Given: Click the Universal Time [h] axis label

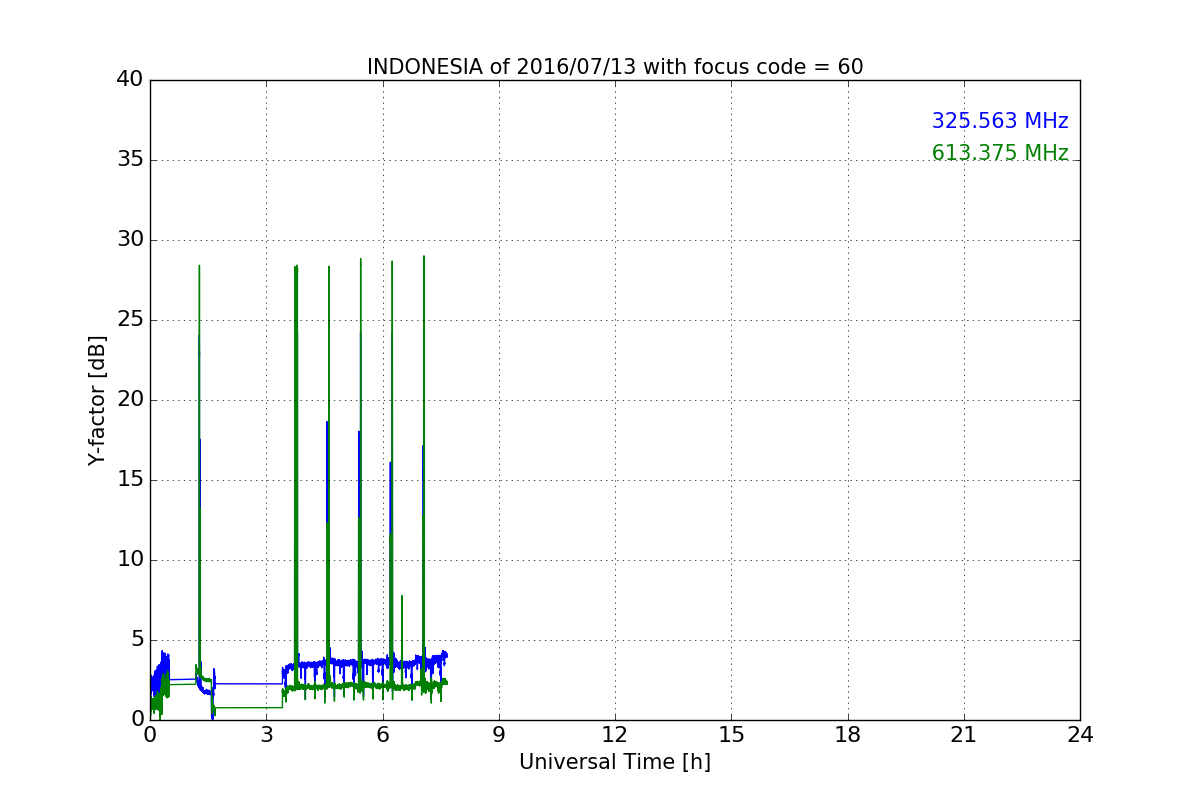Looking at the screenshot, I should point(615,762).
